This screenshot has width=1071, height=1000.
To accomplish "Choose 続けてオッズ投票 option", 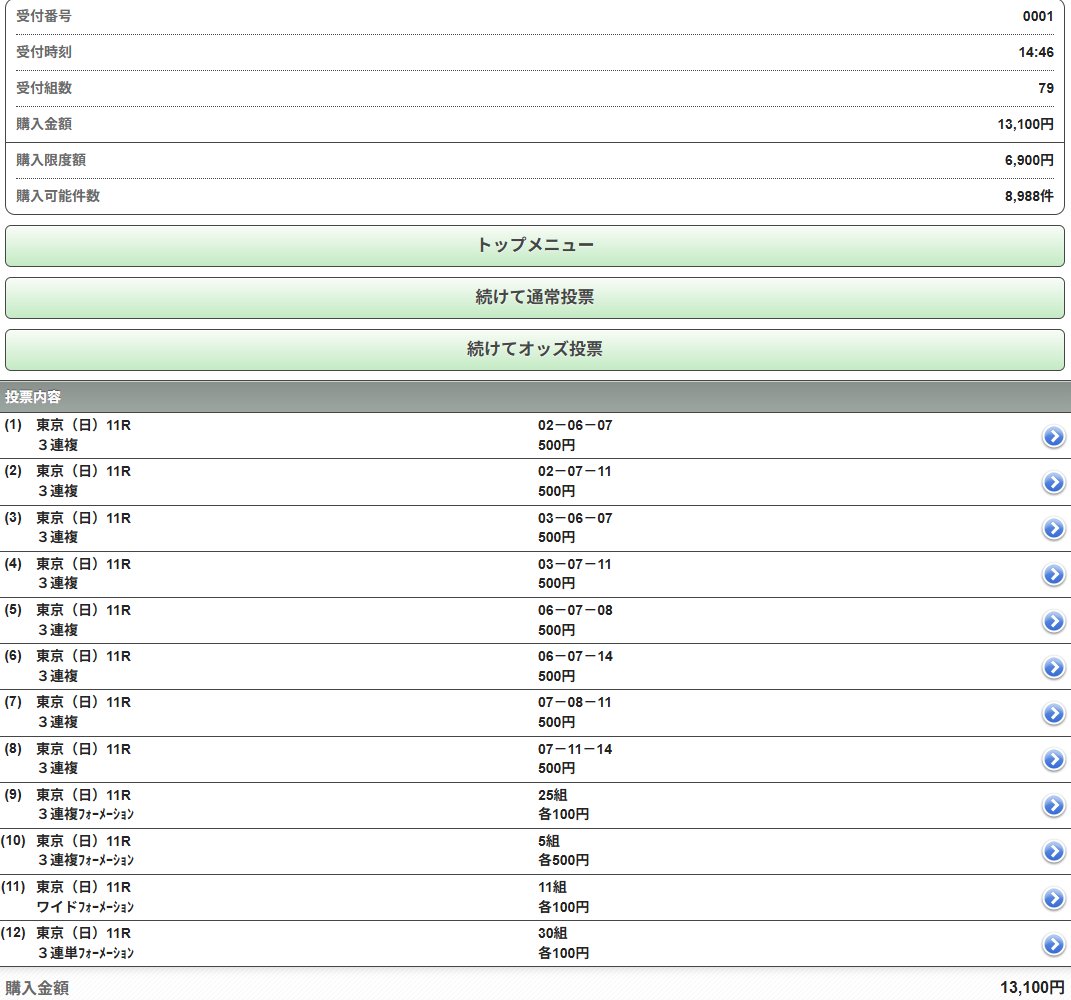I will [535, 350].
